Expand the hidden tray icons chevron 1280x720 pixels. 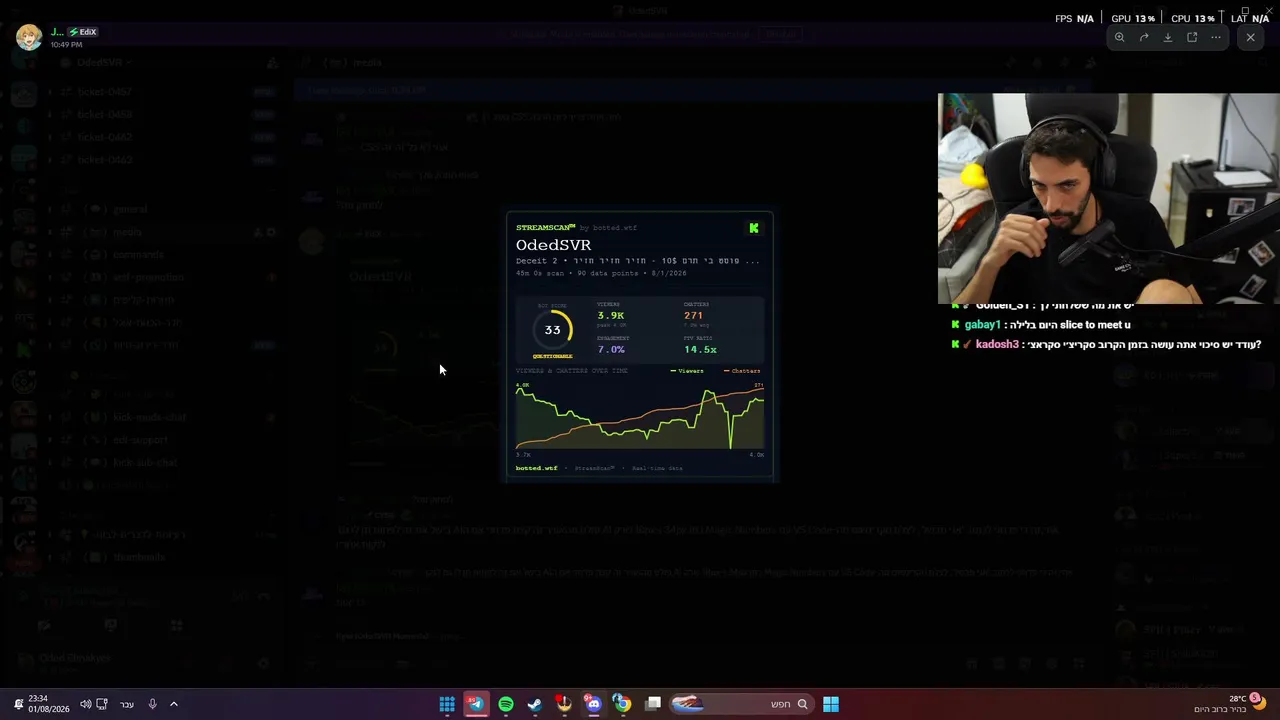(x=173, y=704)
